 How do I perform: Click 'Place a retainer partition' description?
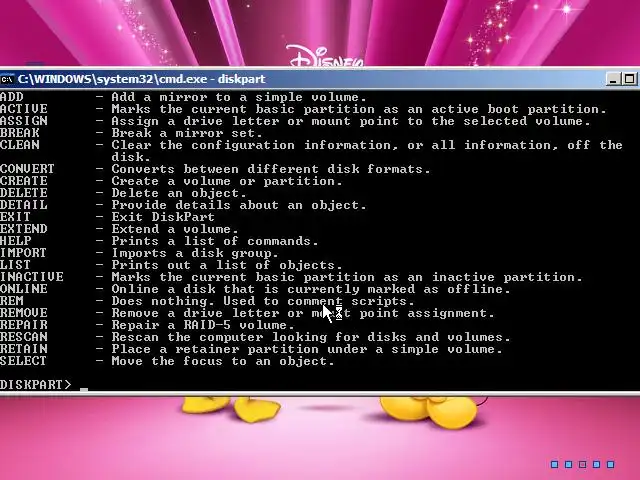(x=307, y=349)
